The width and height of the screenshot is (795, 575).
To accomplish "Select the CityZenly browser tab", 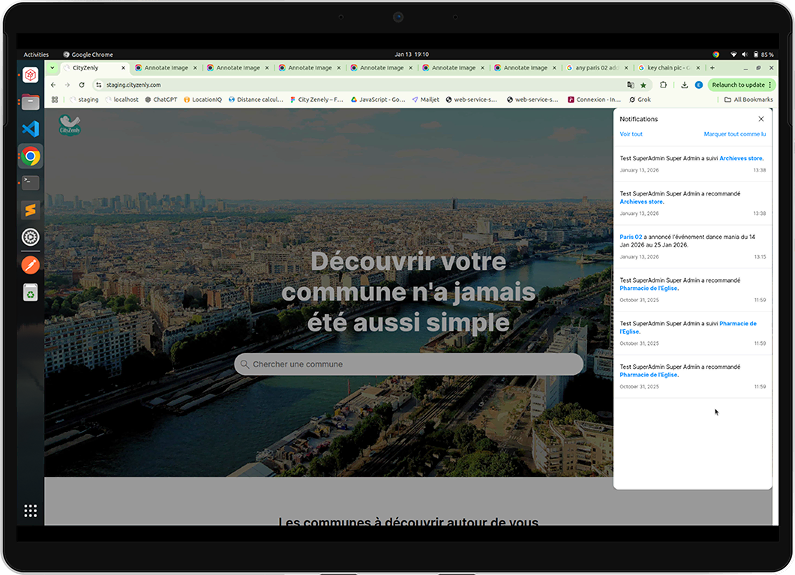I will tap(94, 68).
